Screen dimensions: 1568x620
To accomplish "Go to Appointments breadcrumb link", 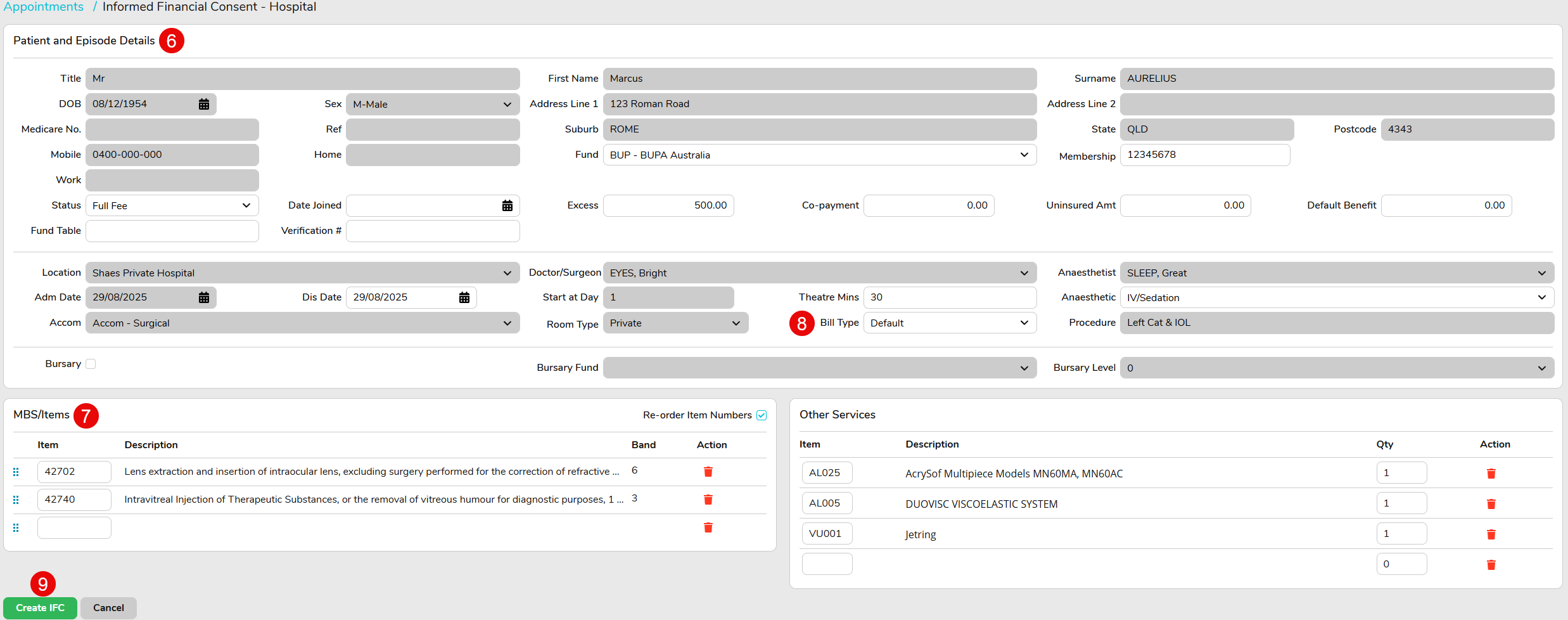I will 43,7.
